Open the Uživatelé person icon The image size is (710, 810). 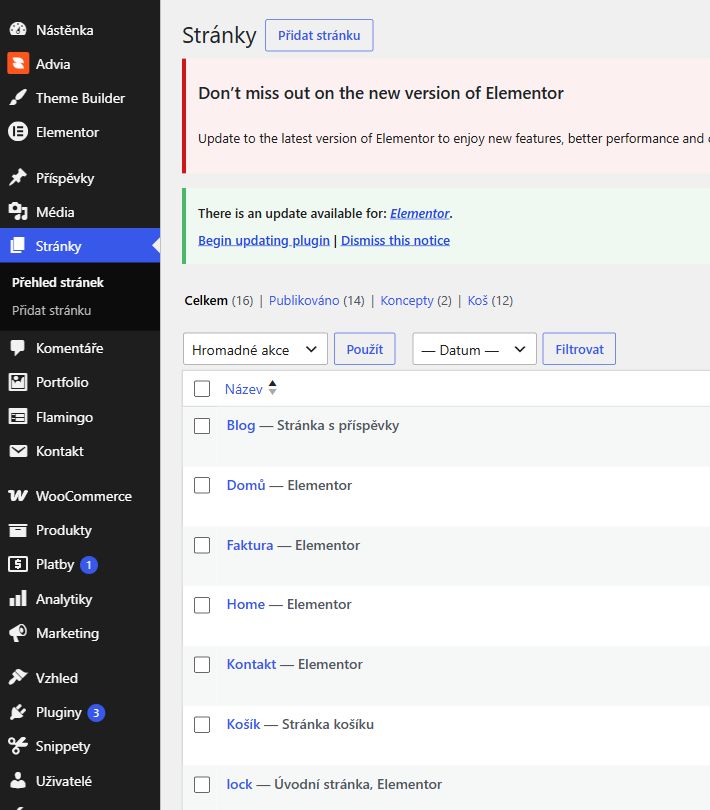click(x=18, y=781)
